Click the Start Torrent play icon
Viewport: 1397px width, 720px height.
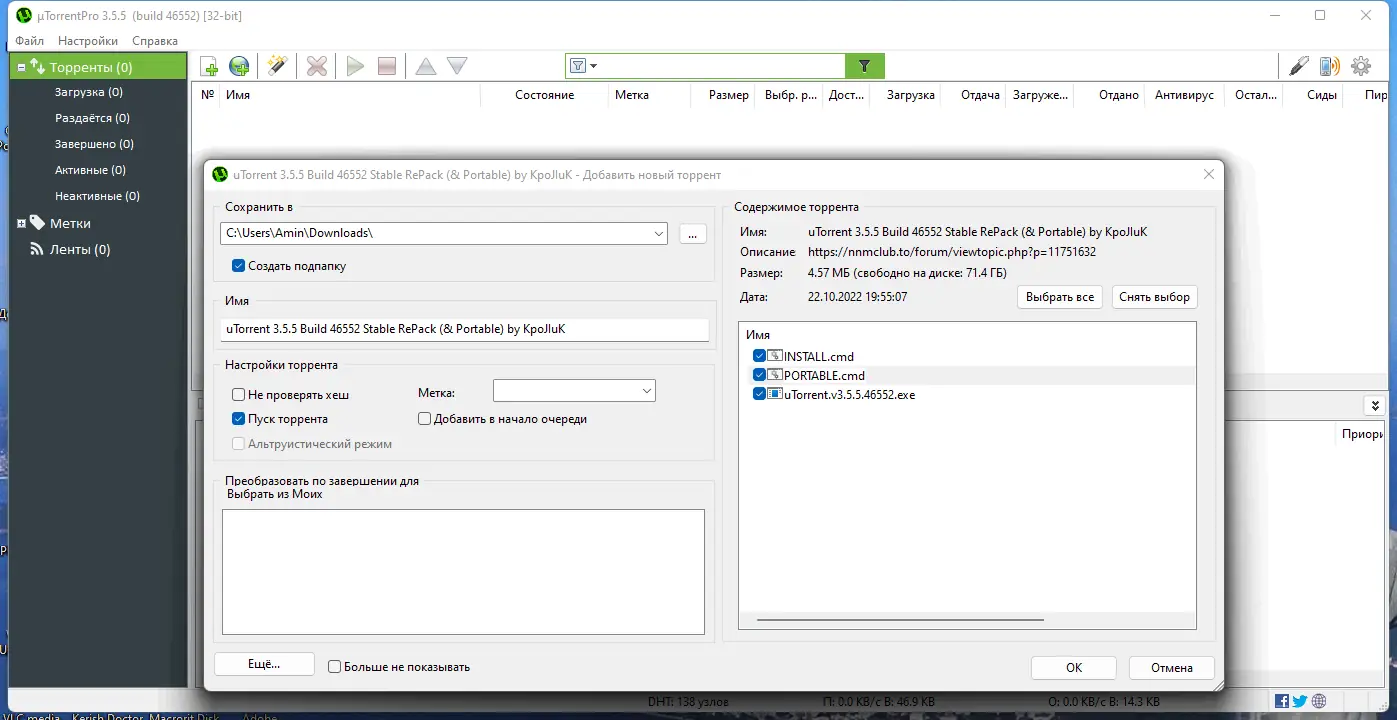(x=355, y=67)
